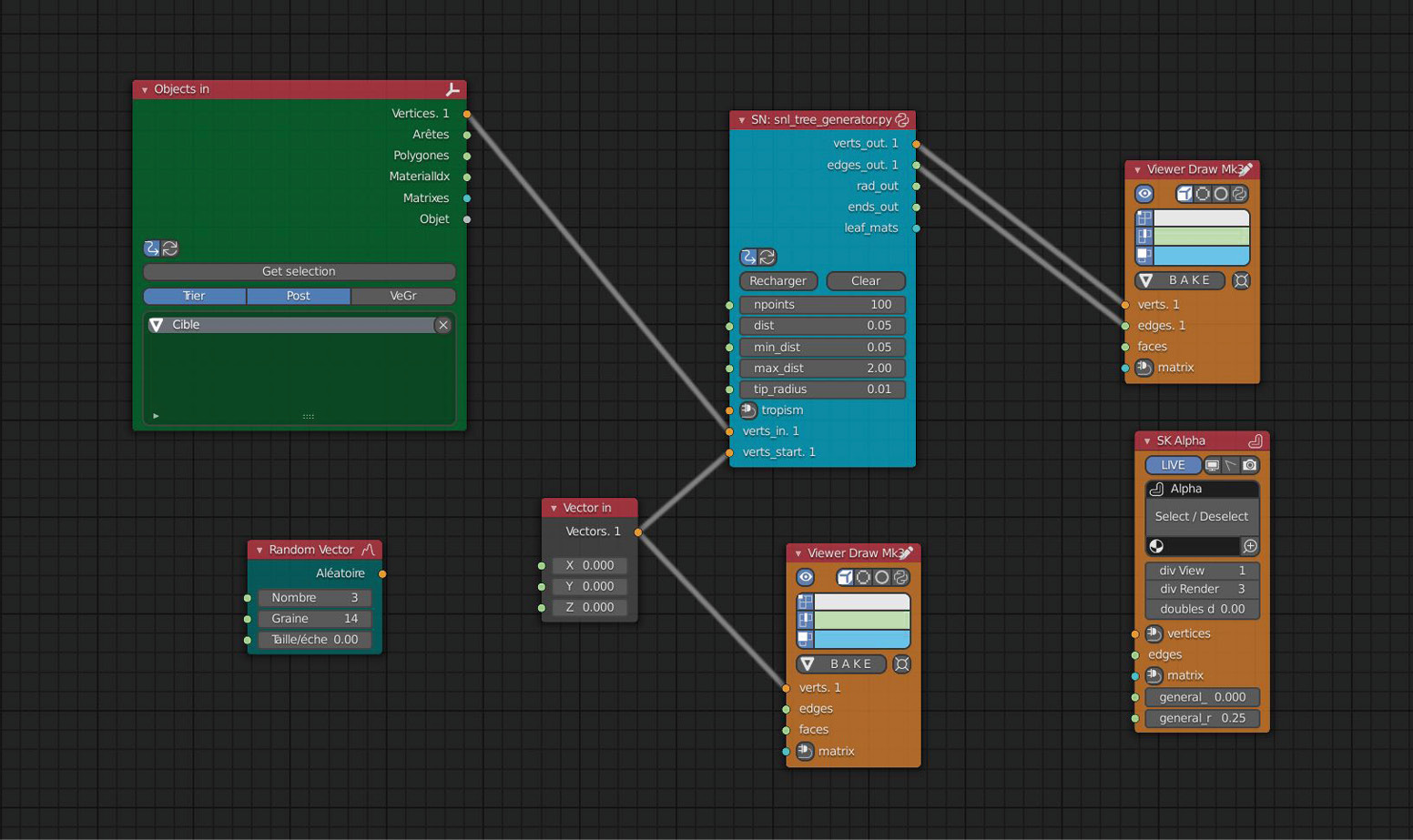The image size is (1413, 840).
Task: Click the monitor viewport icon in SK Alpha
Action: click(x=1212, y=465)
